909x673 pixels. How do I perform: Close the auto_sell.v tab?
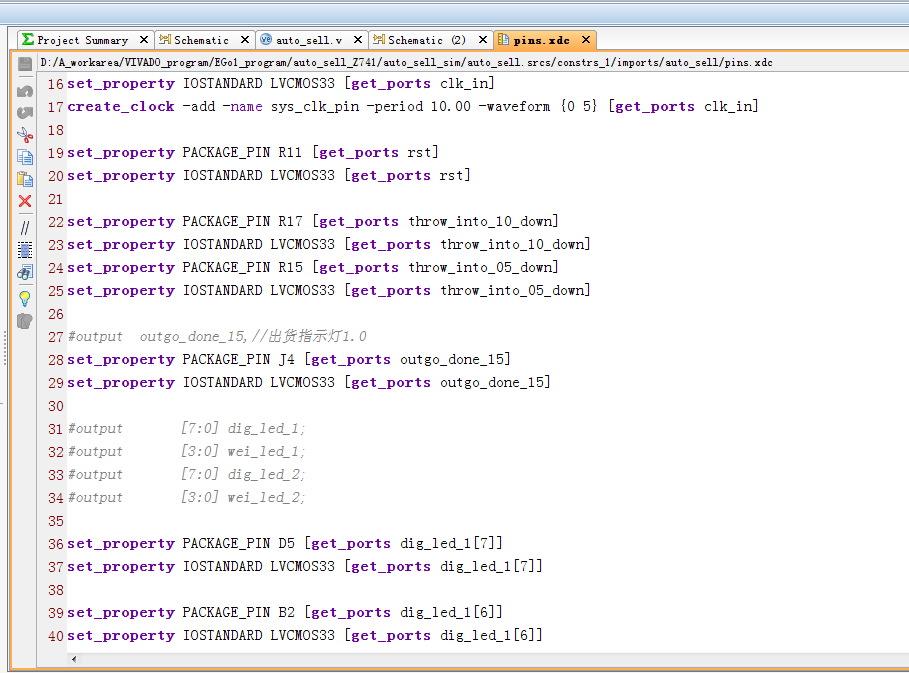tap(358, 39)
